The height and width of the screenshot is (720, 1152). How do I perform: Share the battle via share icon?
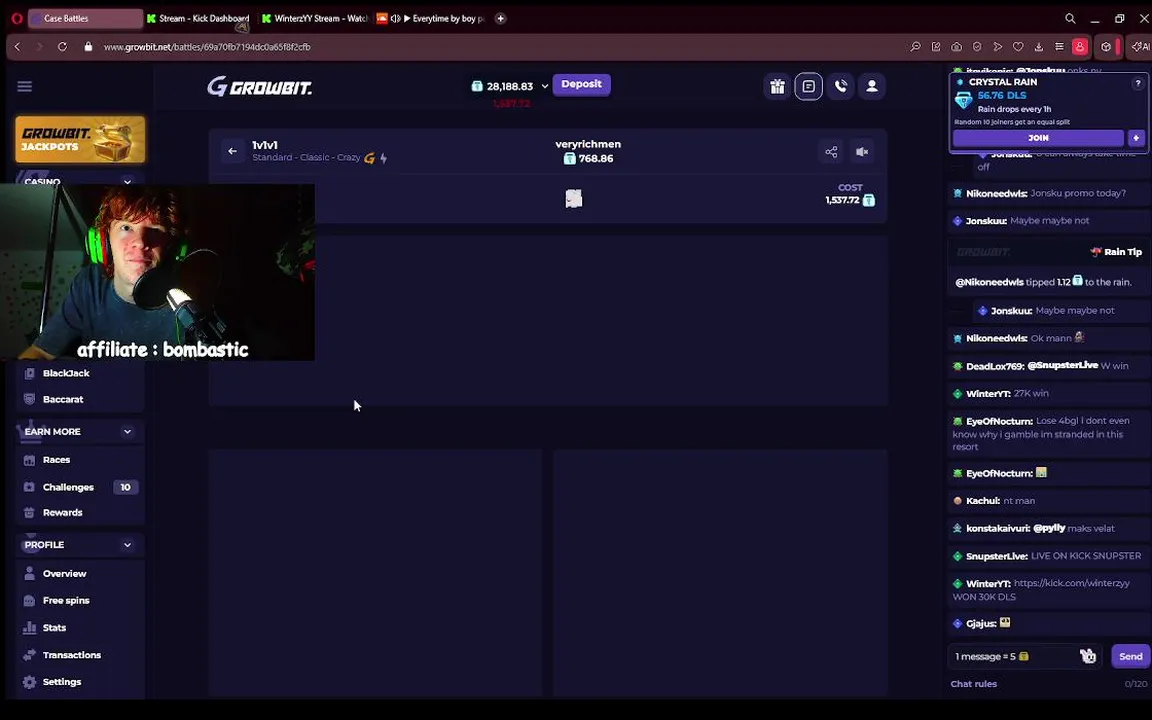[x=831, y=152]
